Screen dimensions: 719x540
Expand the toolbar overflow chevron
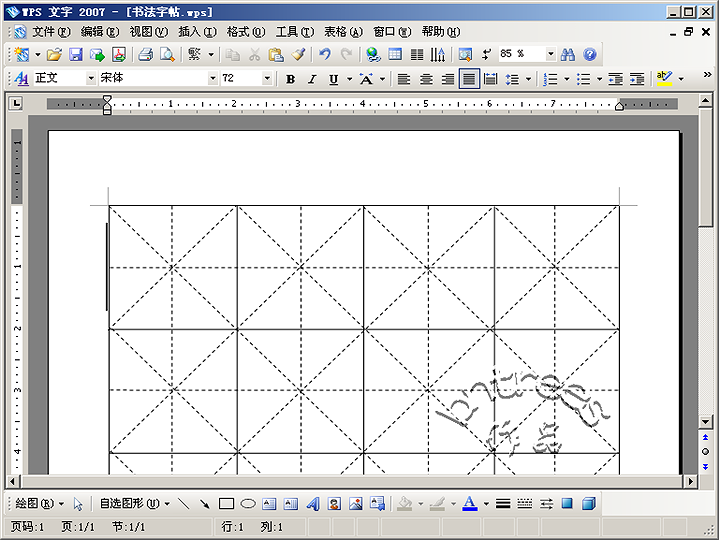coord(707,75)
